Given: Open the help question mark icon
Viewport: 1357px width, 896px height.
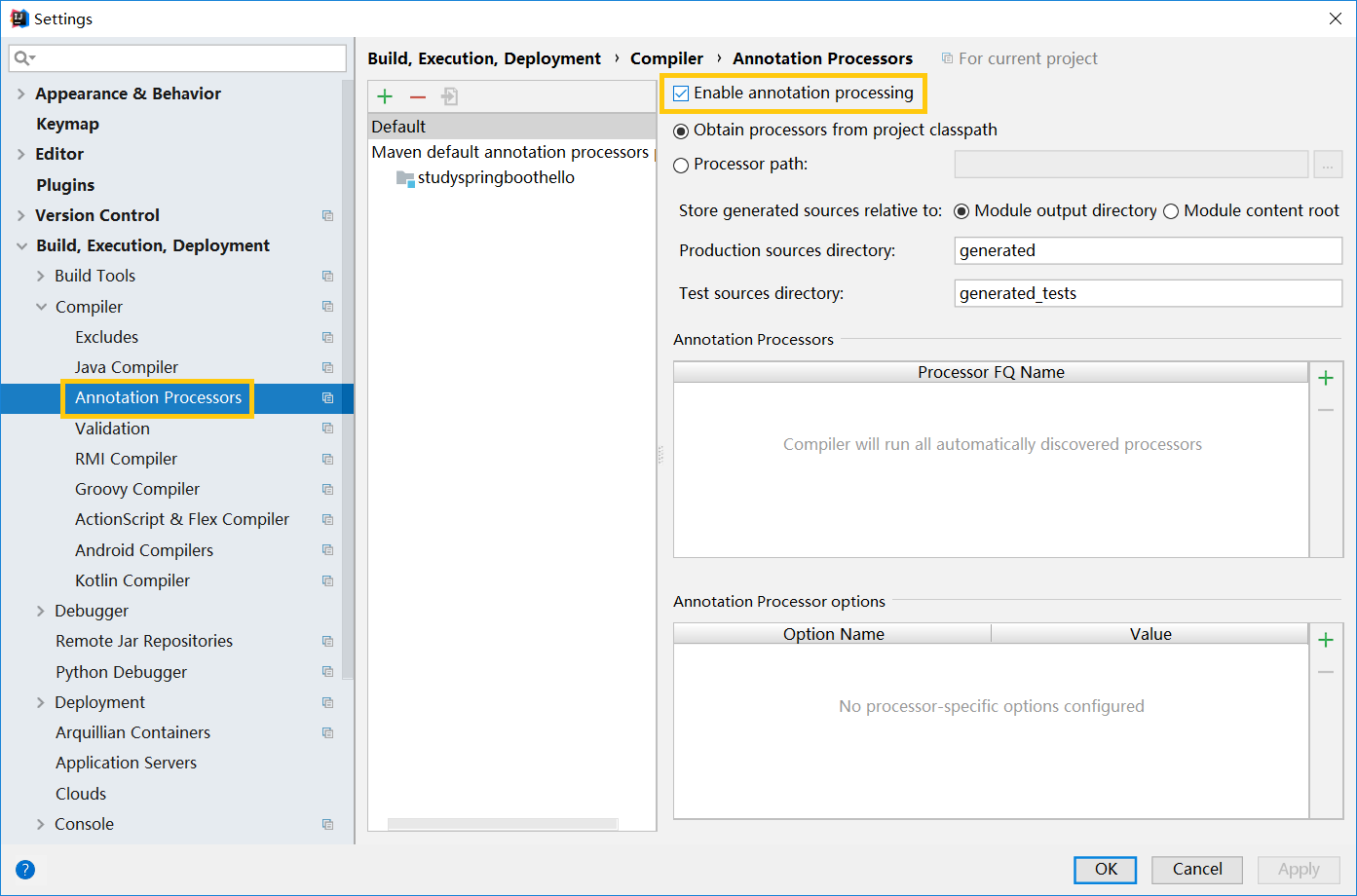Looking at the screenshot, I should (25, 870).
